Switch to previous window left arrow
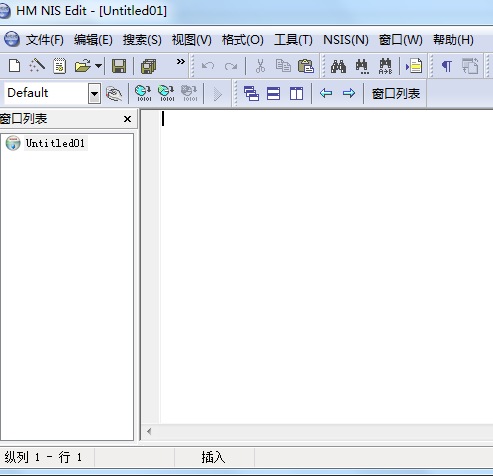Viewport: 493px width, 476px height. (326, 93)
